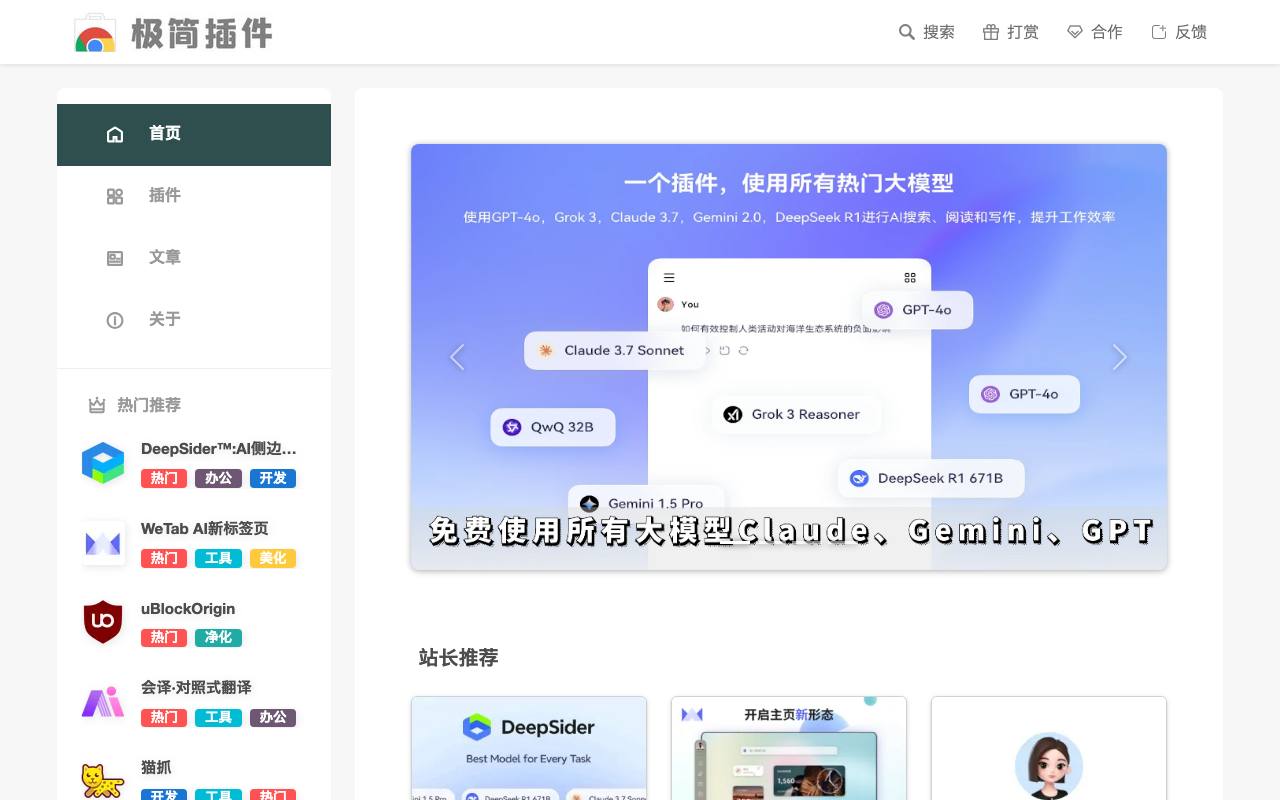Select the 办公 tag under 会译
The width and height of the screenshot is (1280, 800).
(x=273, y=717)
